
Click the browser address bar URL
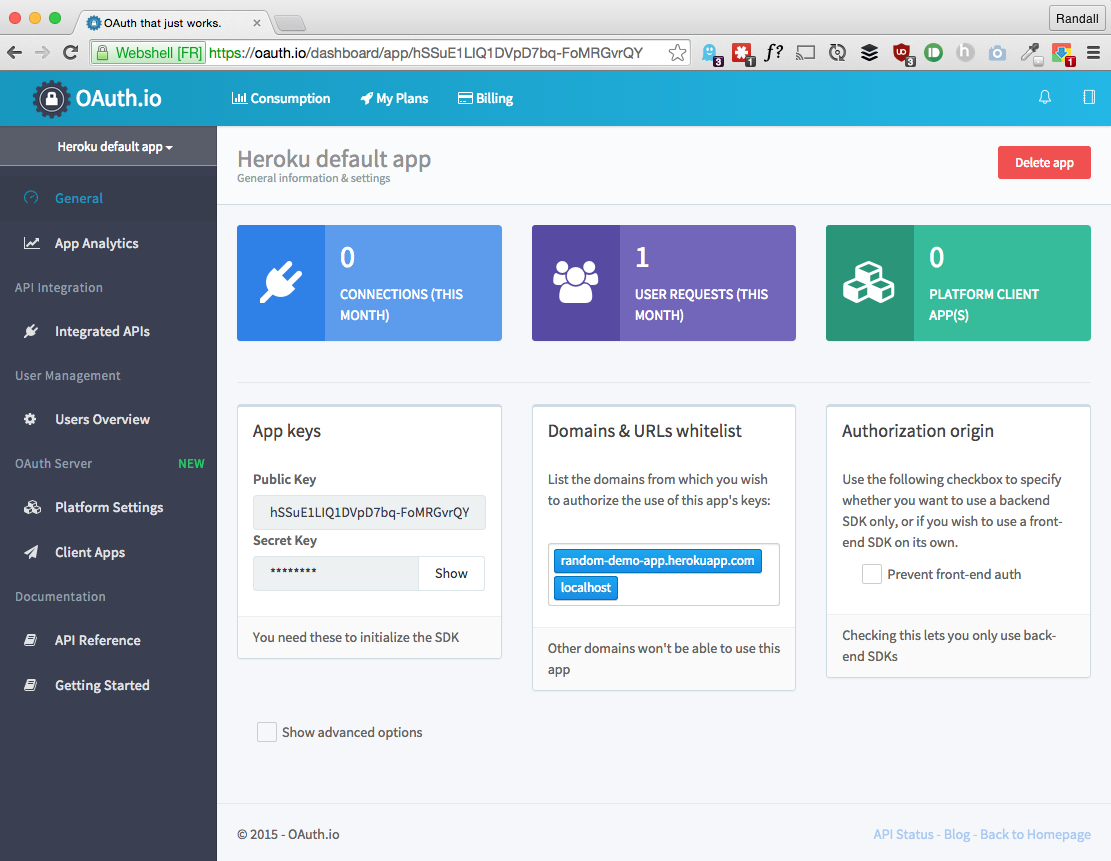[426, 53]
